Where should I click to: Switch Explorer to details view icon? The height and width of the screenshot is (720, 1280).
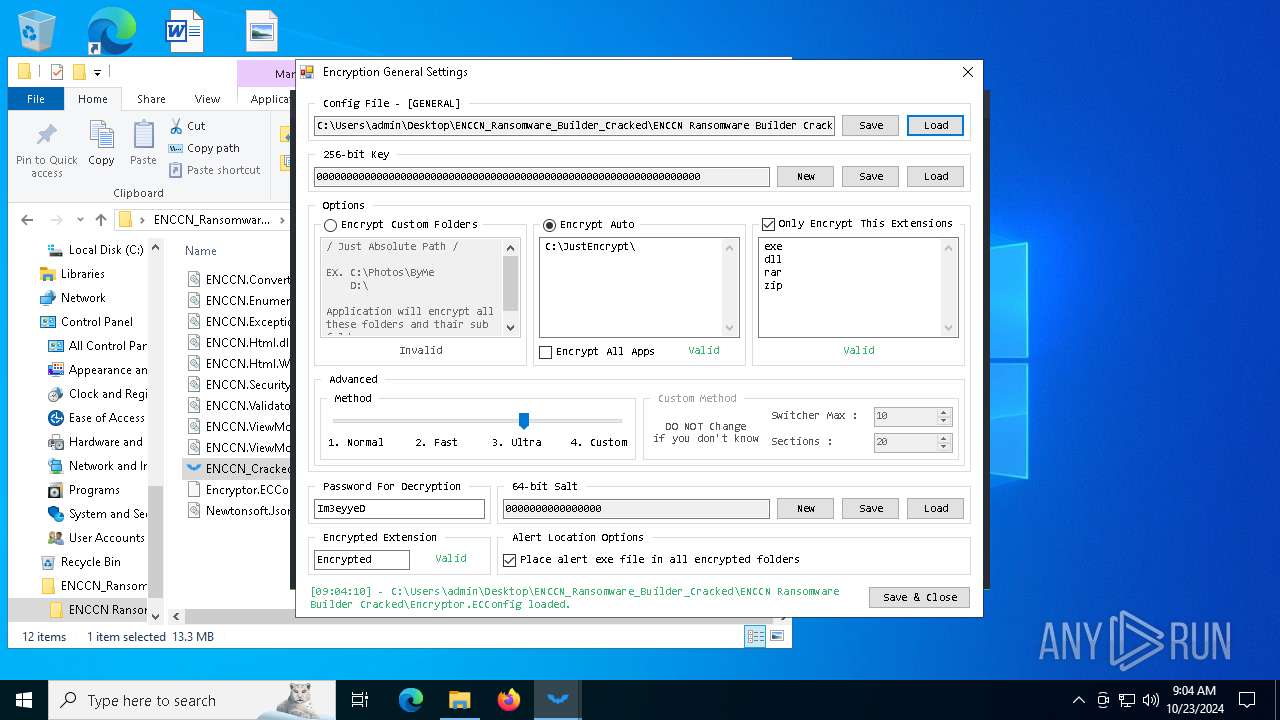(755, 636)
